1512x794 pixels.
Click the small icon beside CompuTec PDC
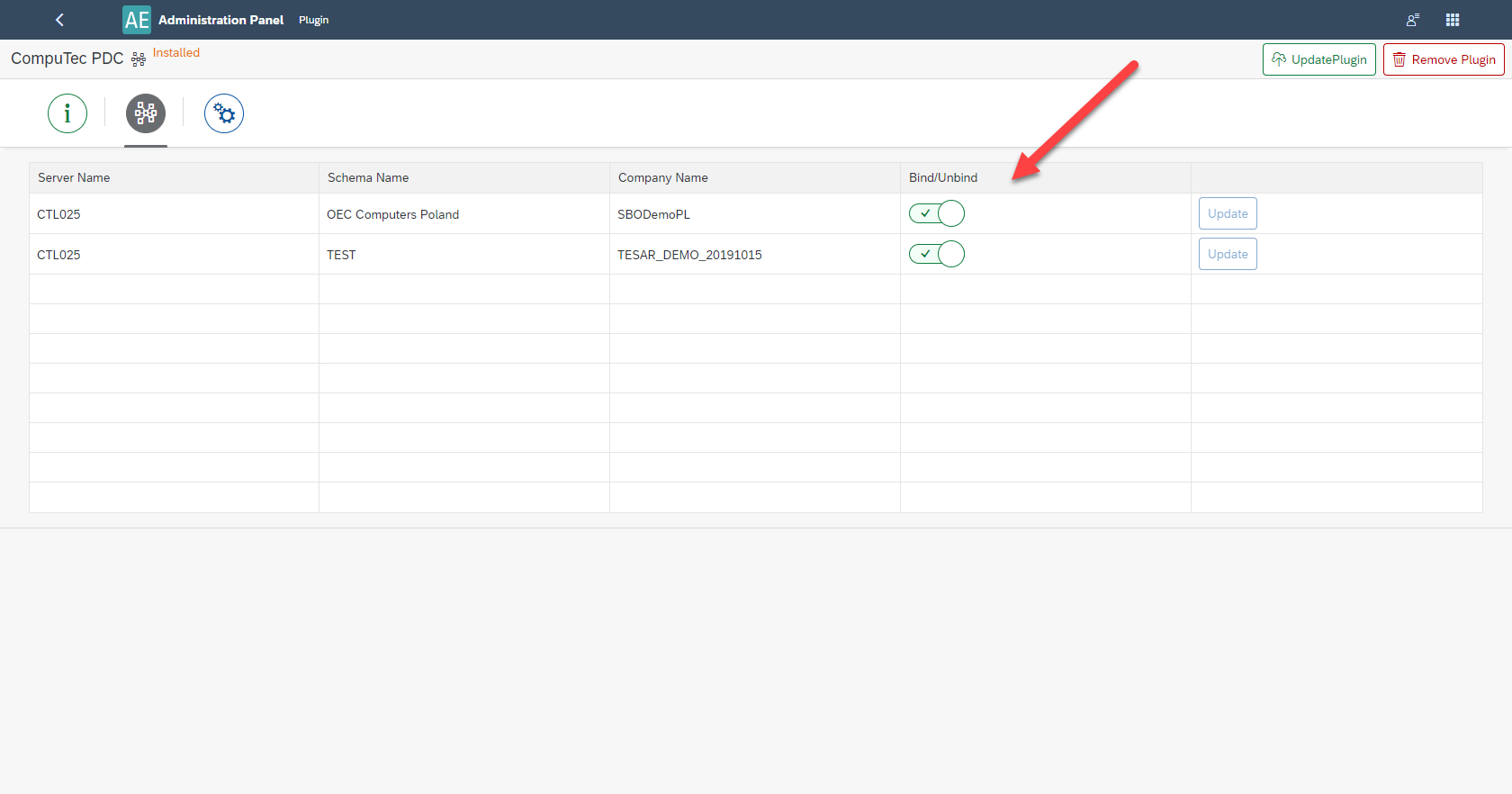[x=139, y=59]
